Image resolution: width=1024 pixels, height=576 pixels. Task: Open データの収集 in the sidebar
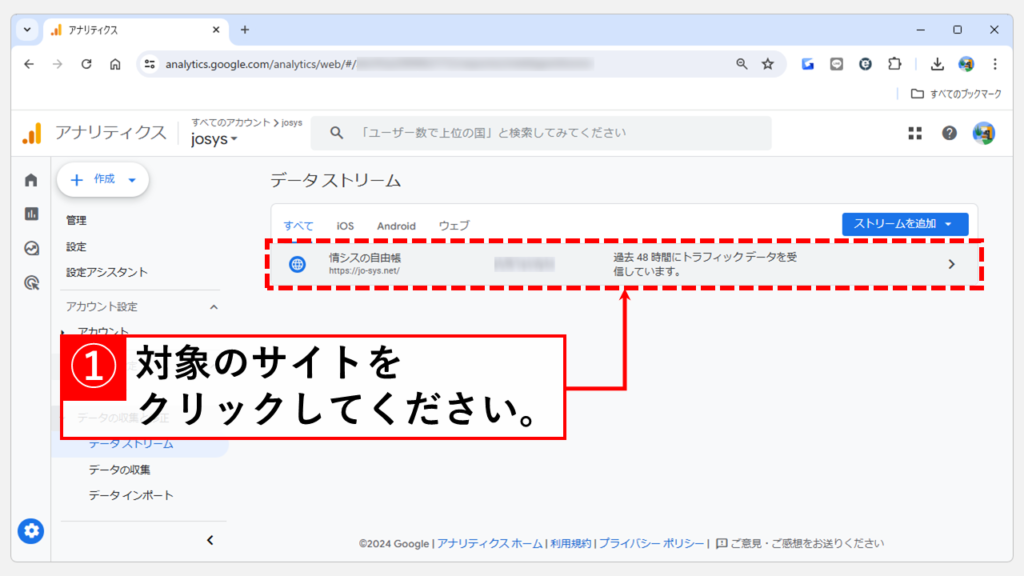[x=120, y=470]
